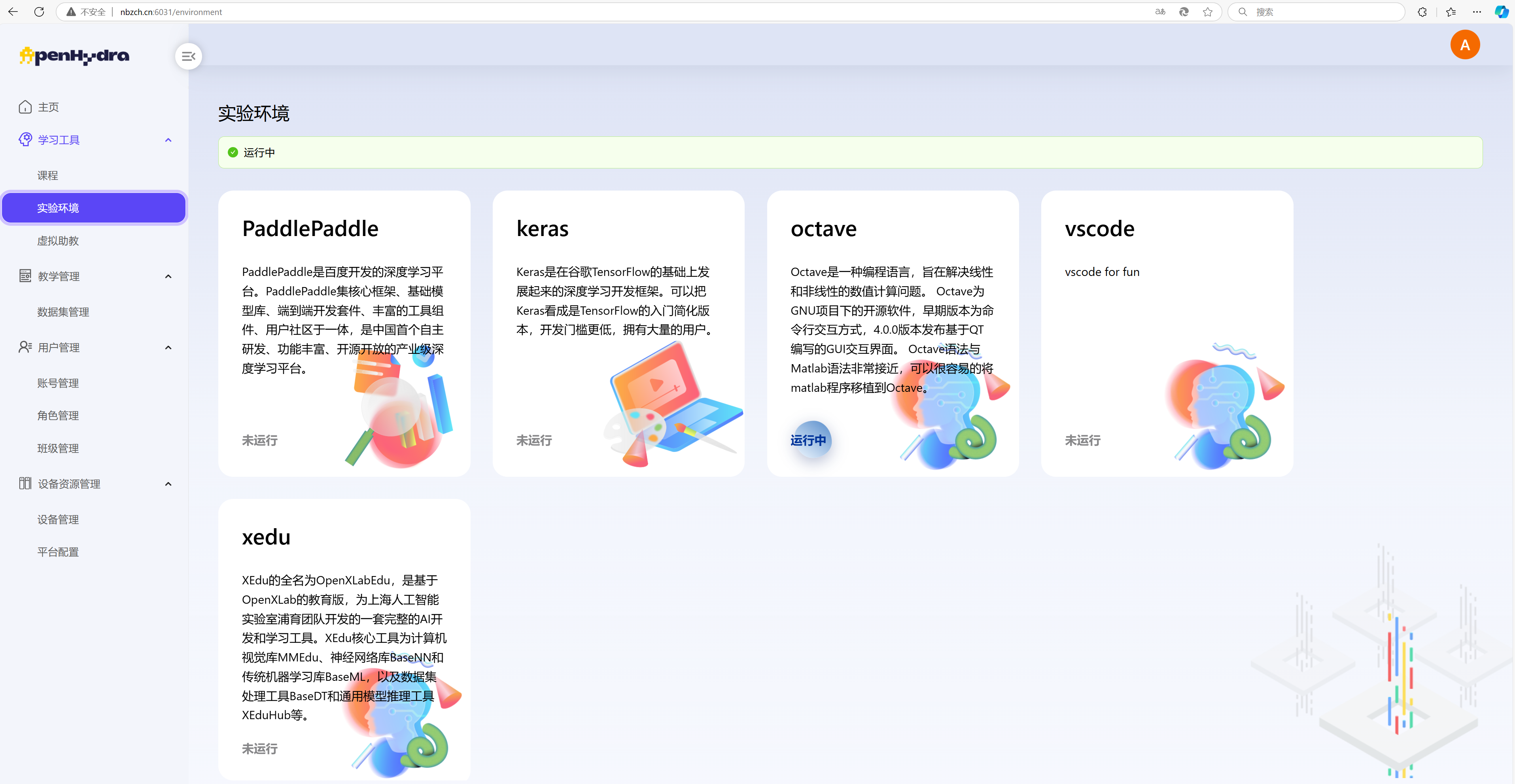Viewport: 1515px width, 784px height.
Task: Collapse the 教学管理 section chevron
Action: click(168, 276)
